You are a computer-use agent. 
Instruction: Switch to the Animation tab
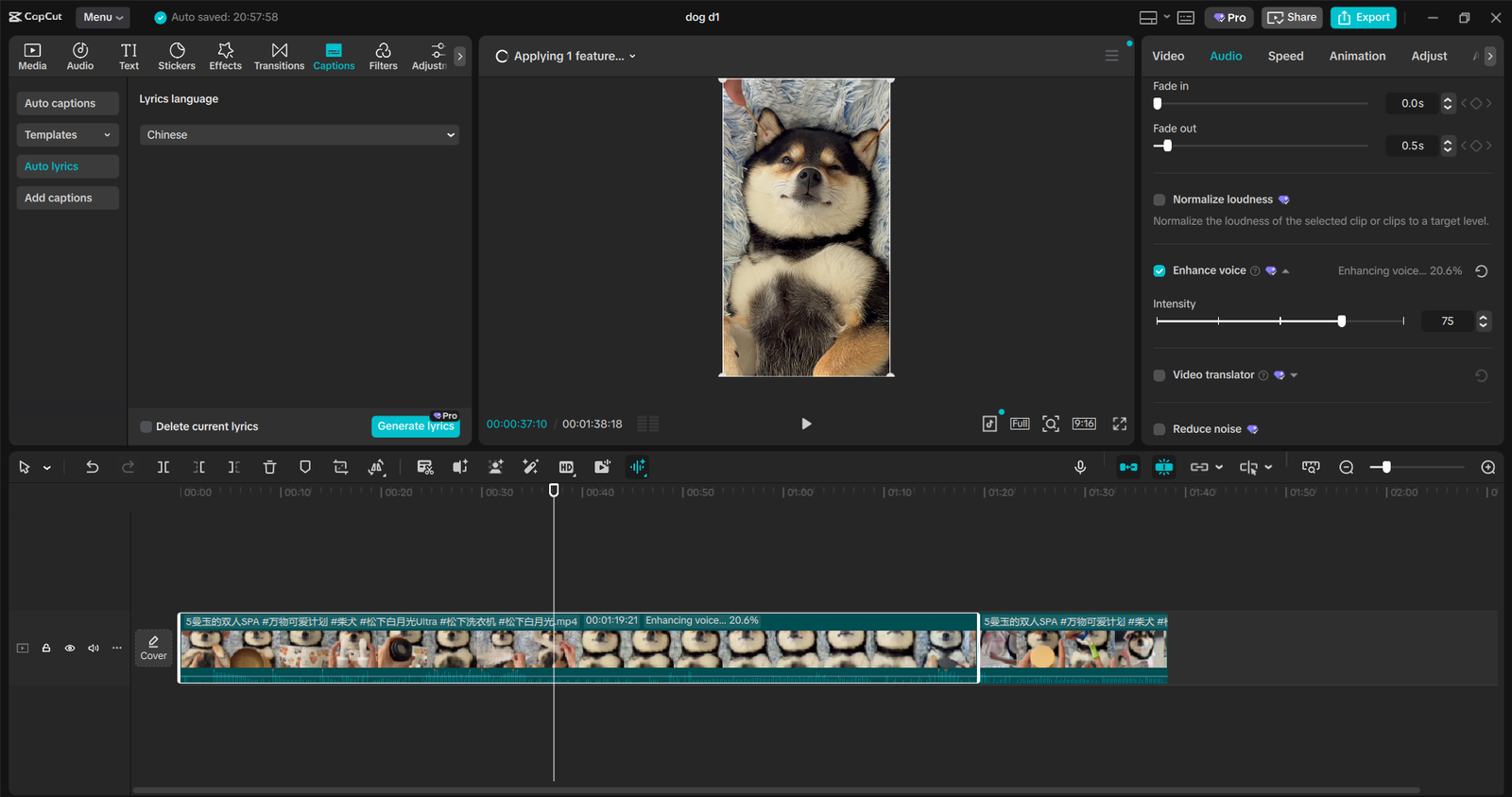pyautogui.click(x=1357, y=56)
